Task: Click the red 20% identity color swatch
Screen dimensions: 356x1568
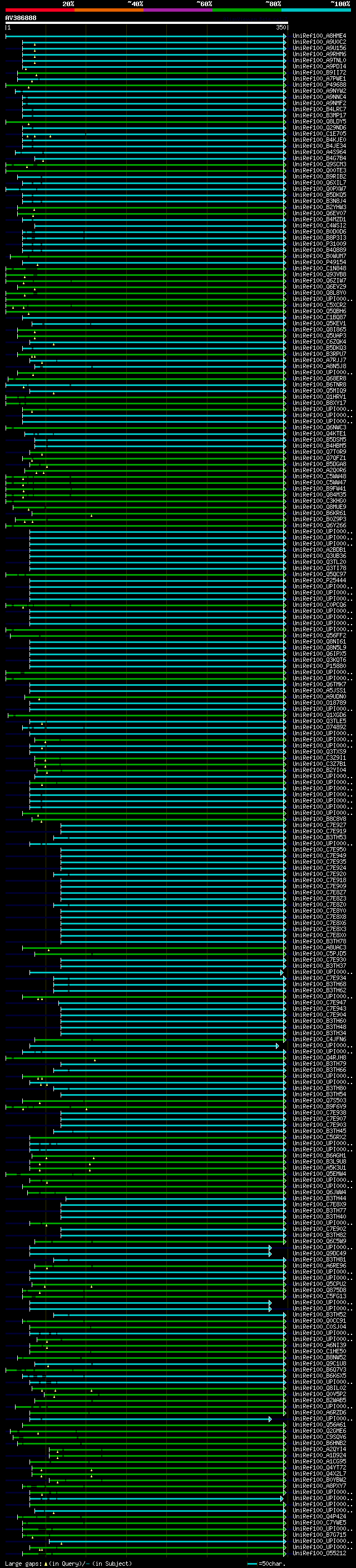Action: (x=39, y=11)
